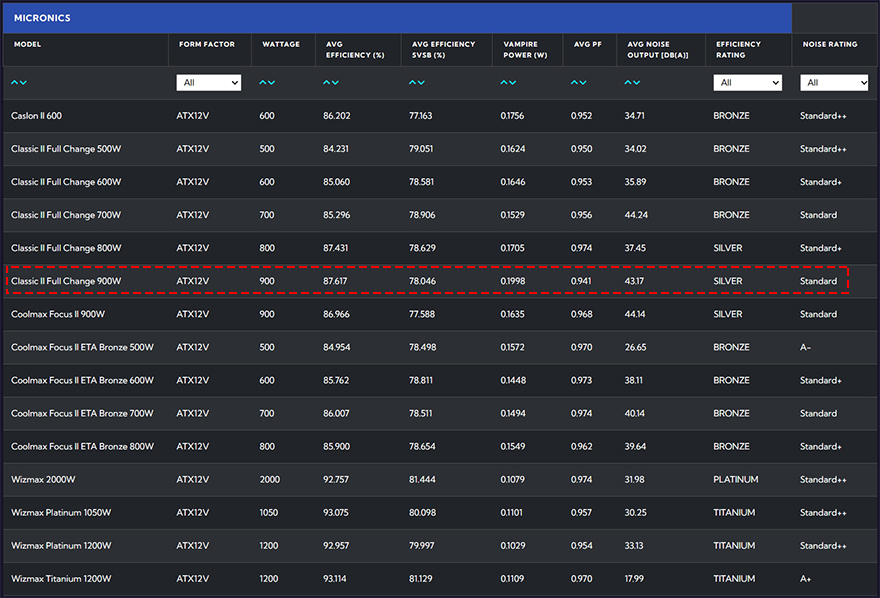Click noise output value 17.99
The image size is (880, 598).
pyautogui.click(x=634, y=579)
